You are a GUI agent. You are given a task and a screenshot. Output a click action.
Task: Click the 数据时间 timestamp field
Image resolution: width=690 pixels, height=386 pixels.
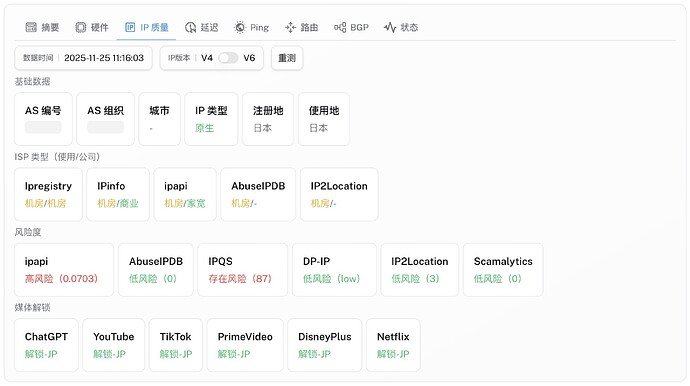click(x=84, y=58)
